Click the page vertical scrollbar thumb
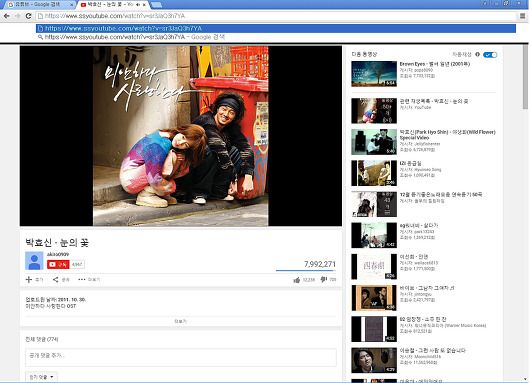Image resolution: width=530 pixels, height=383 pixels. pyautogui.click(x=525, y=77)
